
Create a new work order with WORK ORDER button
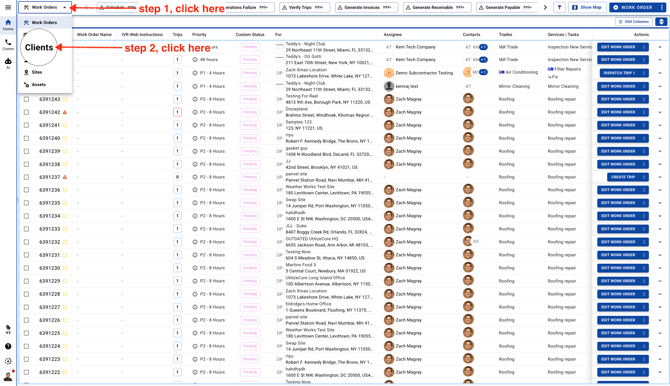tap(633, 7)
